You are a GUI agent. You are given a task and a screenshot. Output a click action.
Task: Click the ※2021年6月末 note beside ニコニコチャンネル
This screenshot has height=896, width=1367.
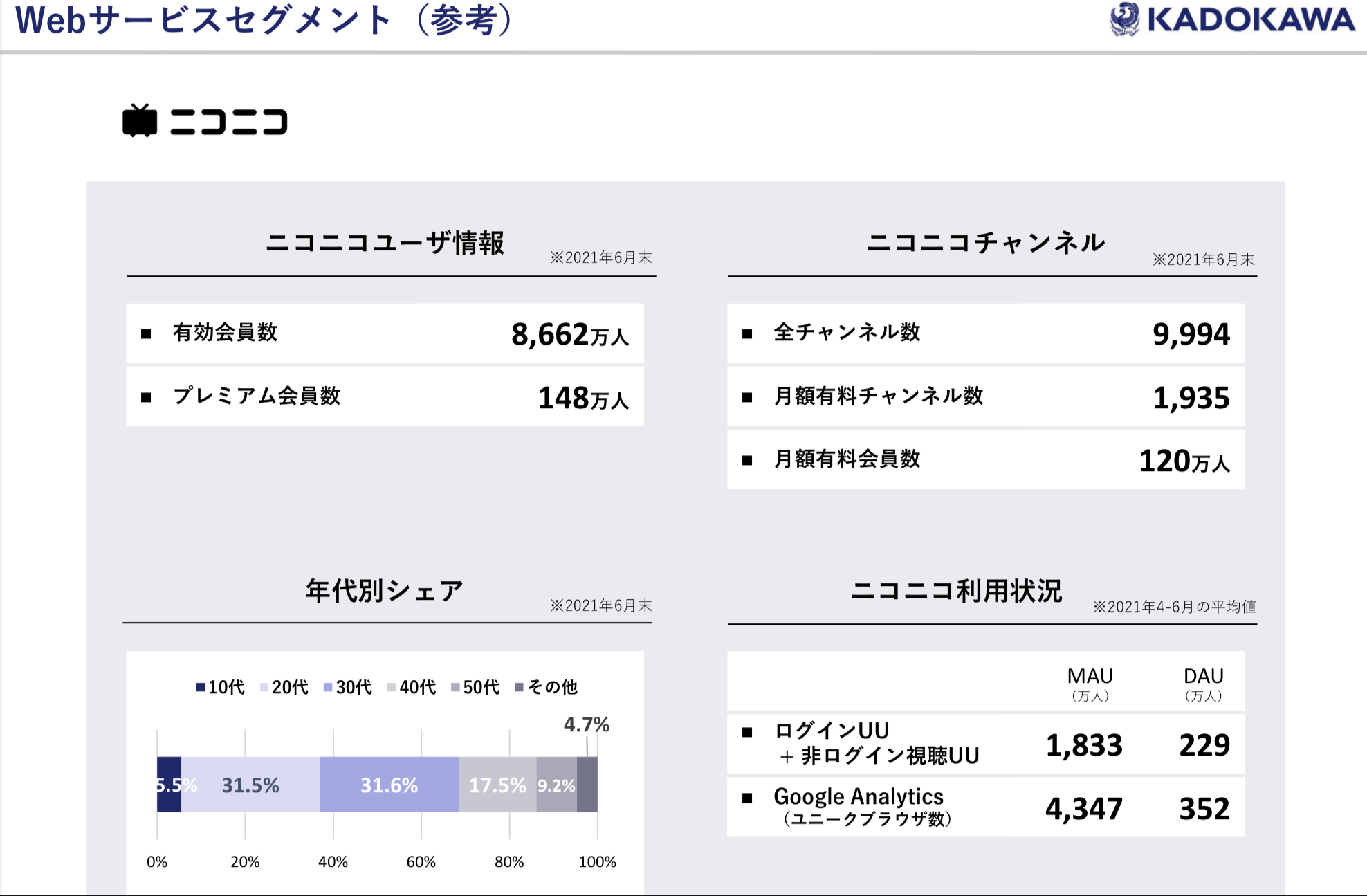point(1203,259)
